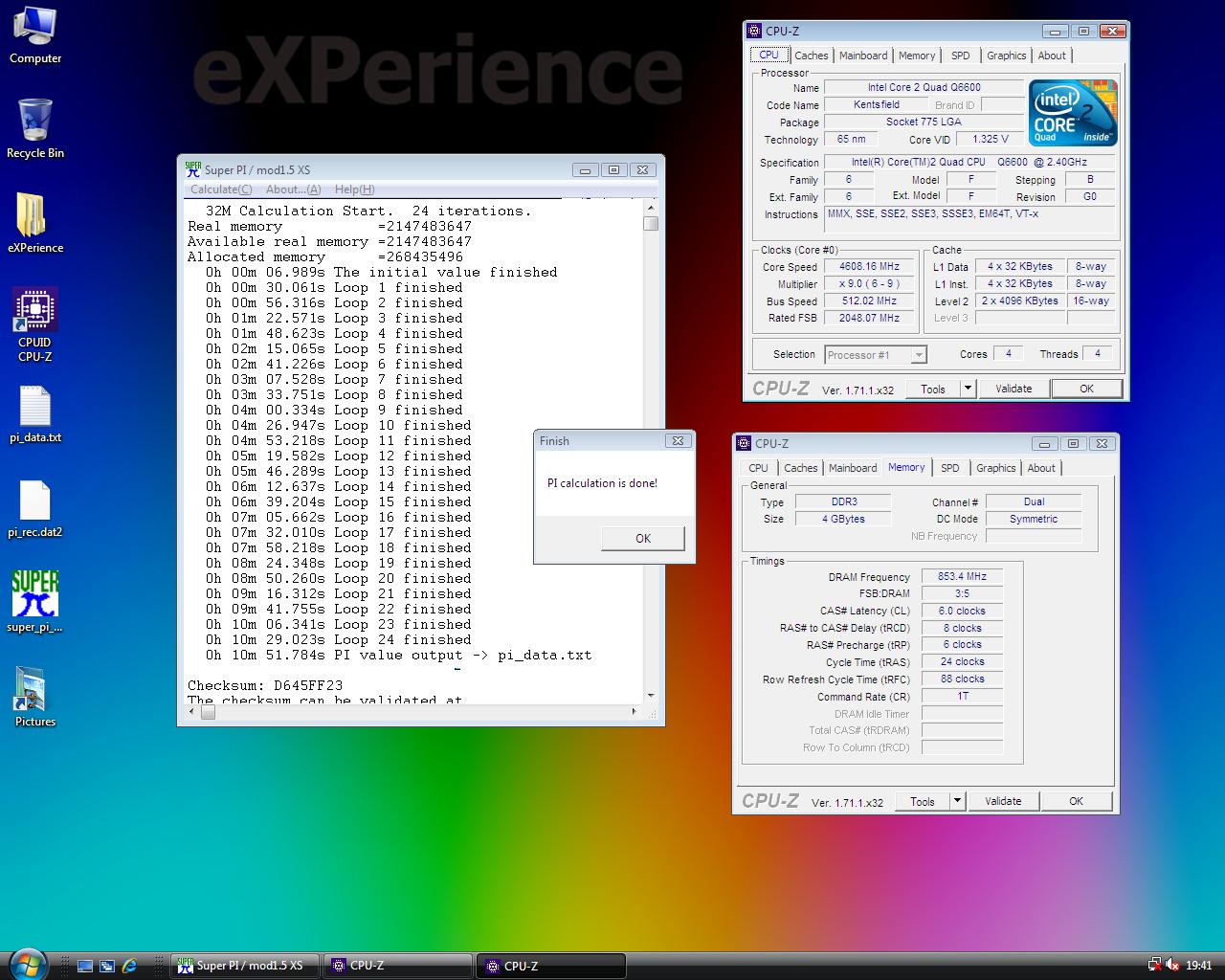Open the eXPerience folder icon
The image size is (1225, 980).
click(x=35, y=223)
